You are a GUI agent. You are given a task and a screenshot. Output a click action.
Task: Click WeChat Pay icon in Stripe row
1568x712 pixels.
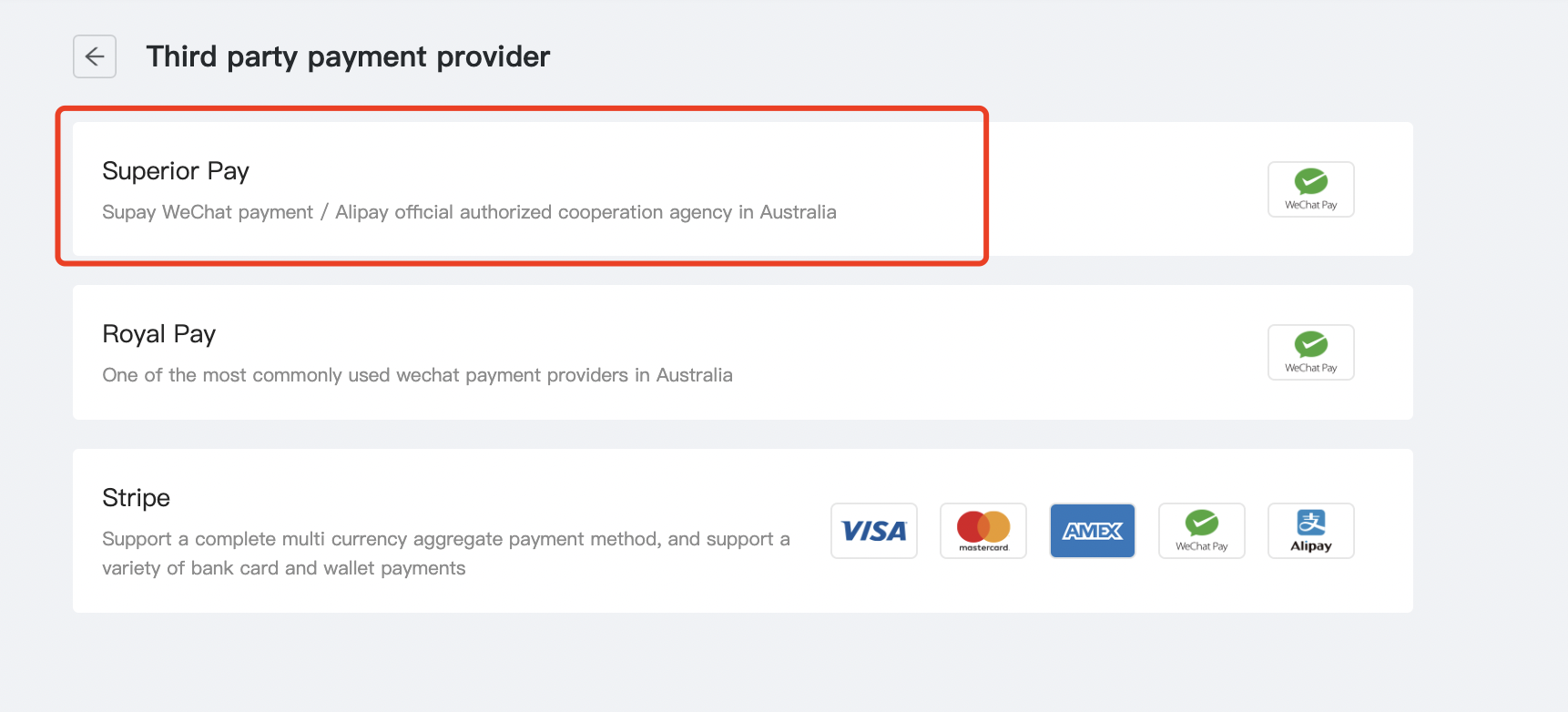(1202, 531)
